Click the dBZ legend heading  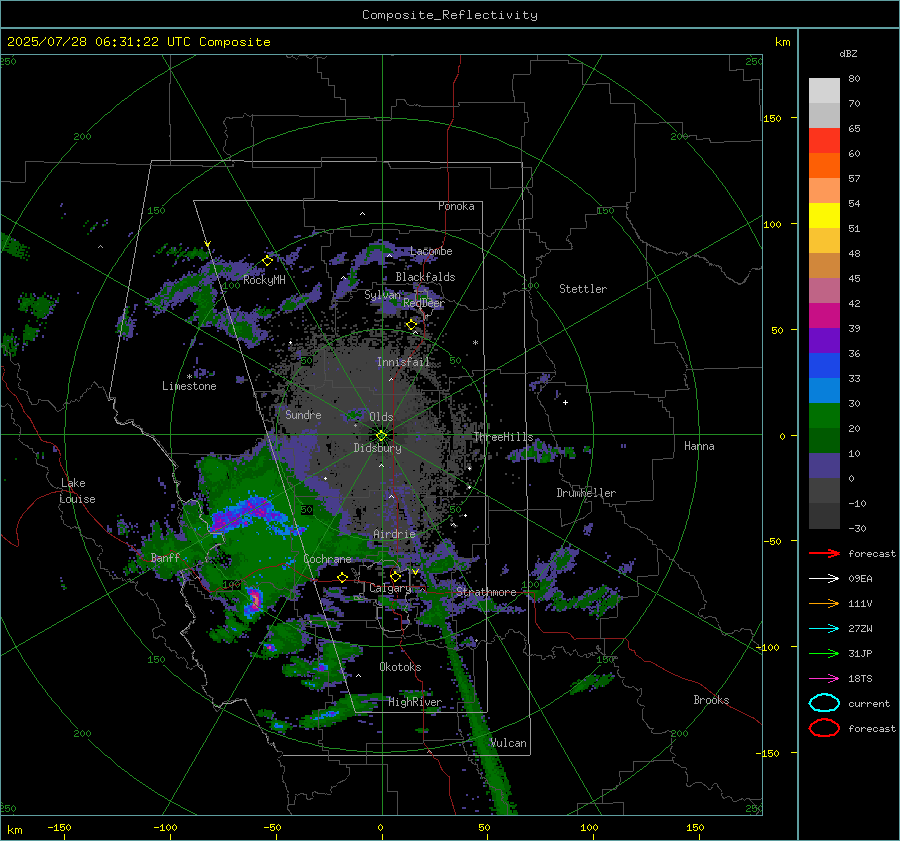click(848, 53)
